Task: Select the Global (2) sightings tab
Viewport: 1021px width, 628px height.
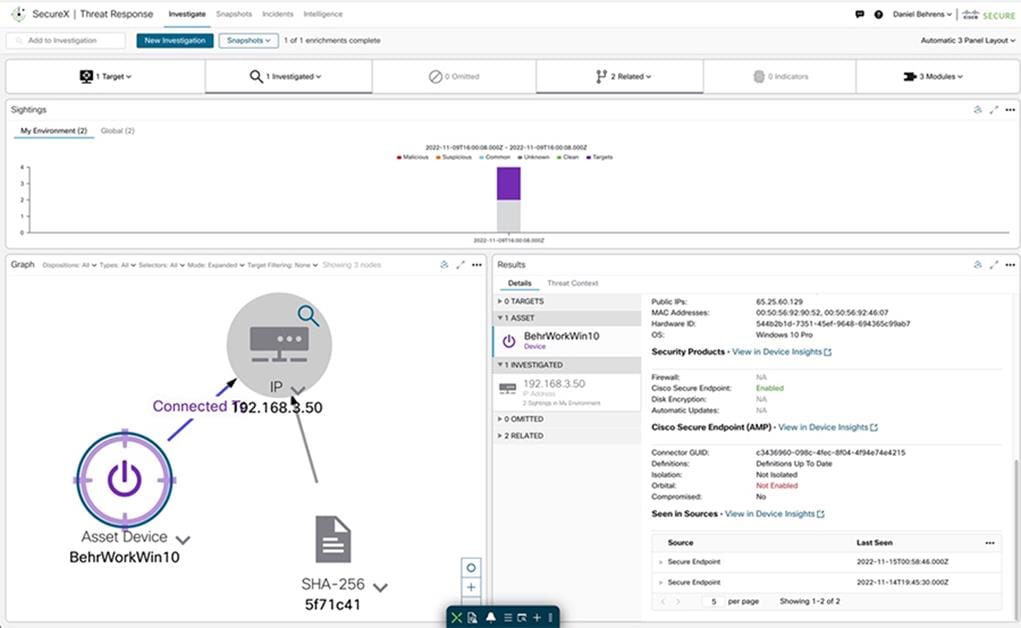Action: pos(118,131)
